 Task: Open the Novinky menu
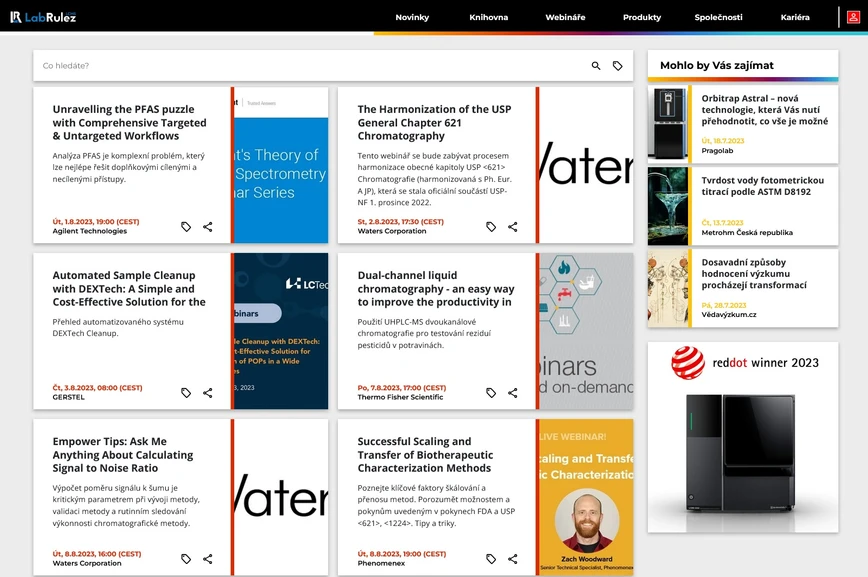[412, 17]
